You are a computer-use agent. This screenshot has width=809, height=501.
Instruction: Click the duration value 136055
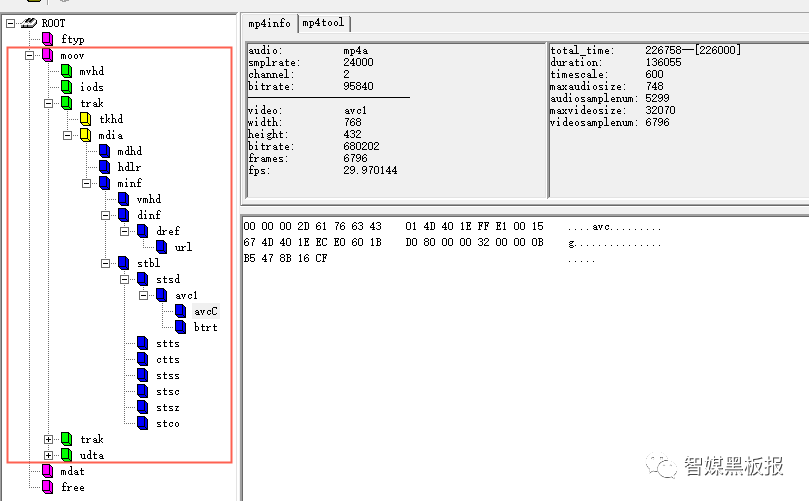663,62
